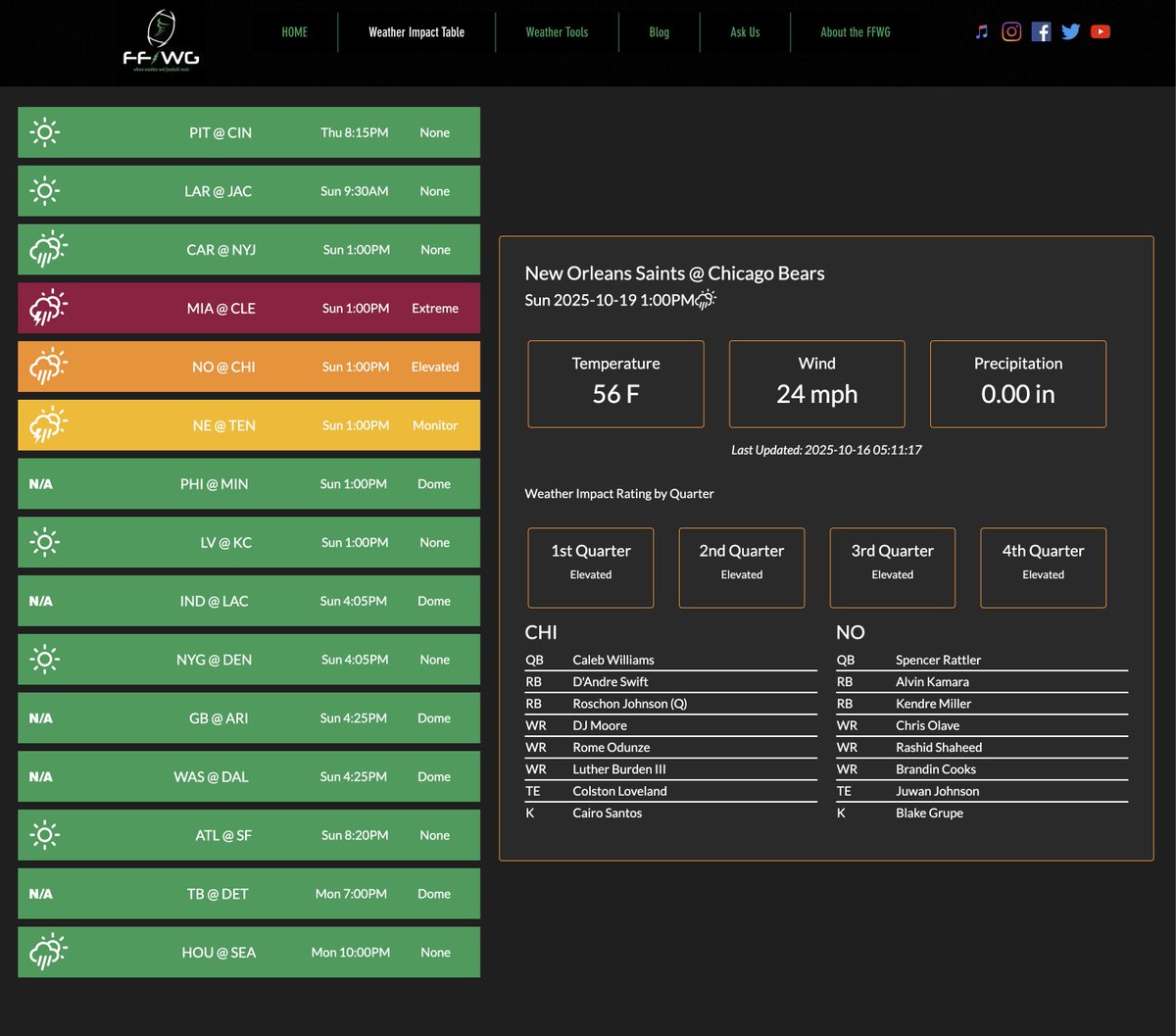
Task: Click N/A icon on PHI @ MIN row
Action: click(x=41, y=484)
